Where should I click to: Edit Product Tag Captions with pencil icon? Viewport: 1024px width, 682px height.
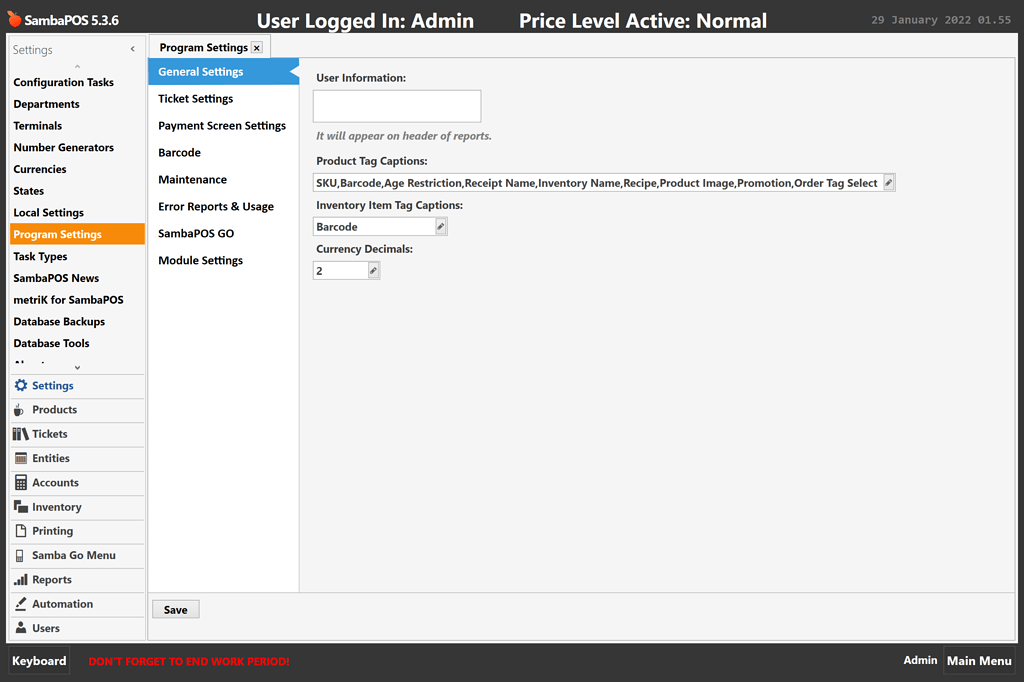pyautogui.click(x=888, y=183)
